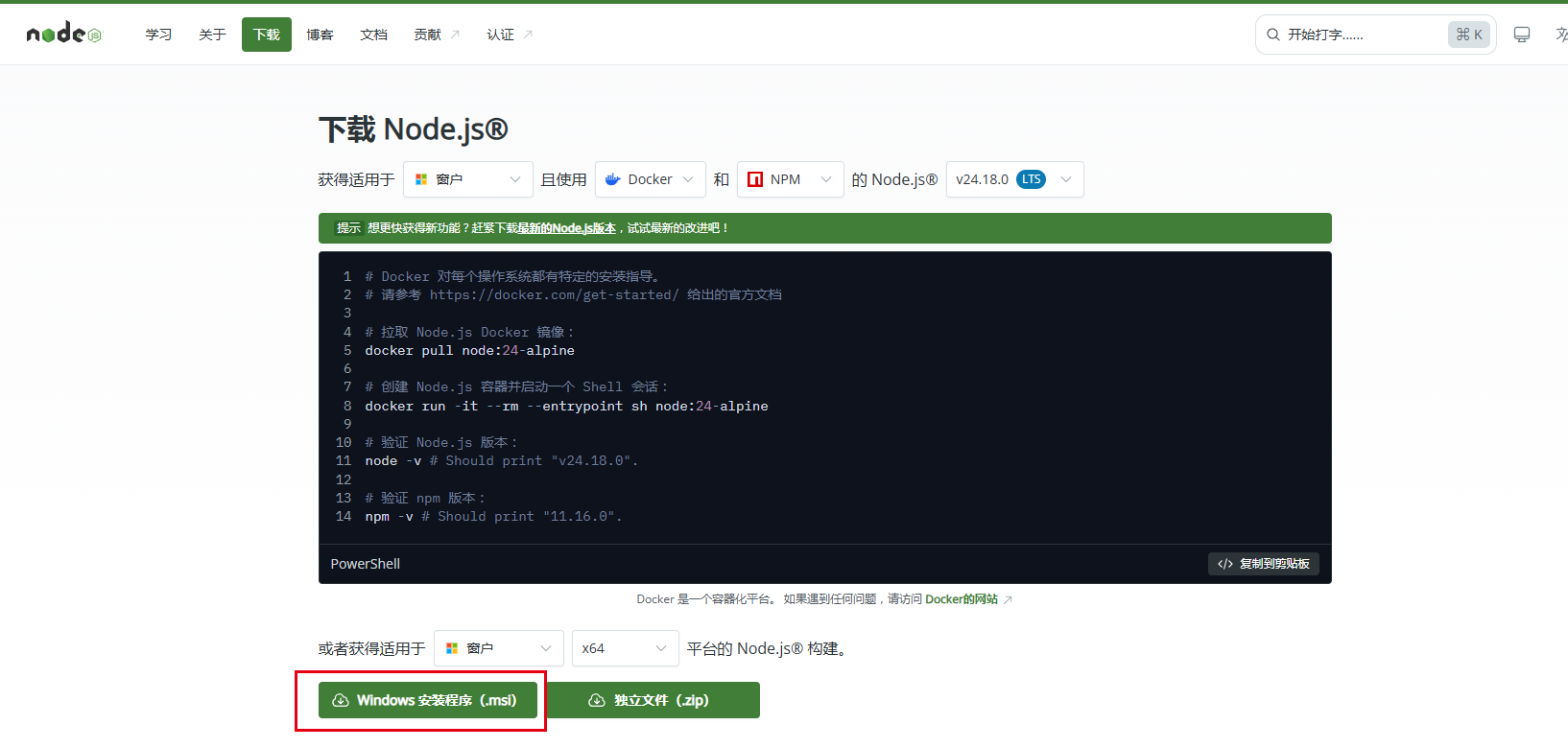This screenshot has width=1568, height=748.
Task: Follow the 最新的Node.js版本 link in the green tip
Action: click(566, 228)
